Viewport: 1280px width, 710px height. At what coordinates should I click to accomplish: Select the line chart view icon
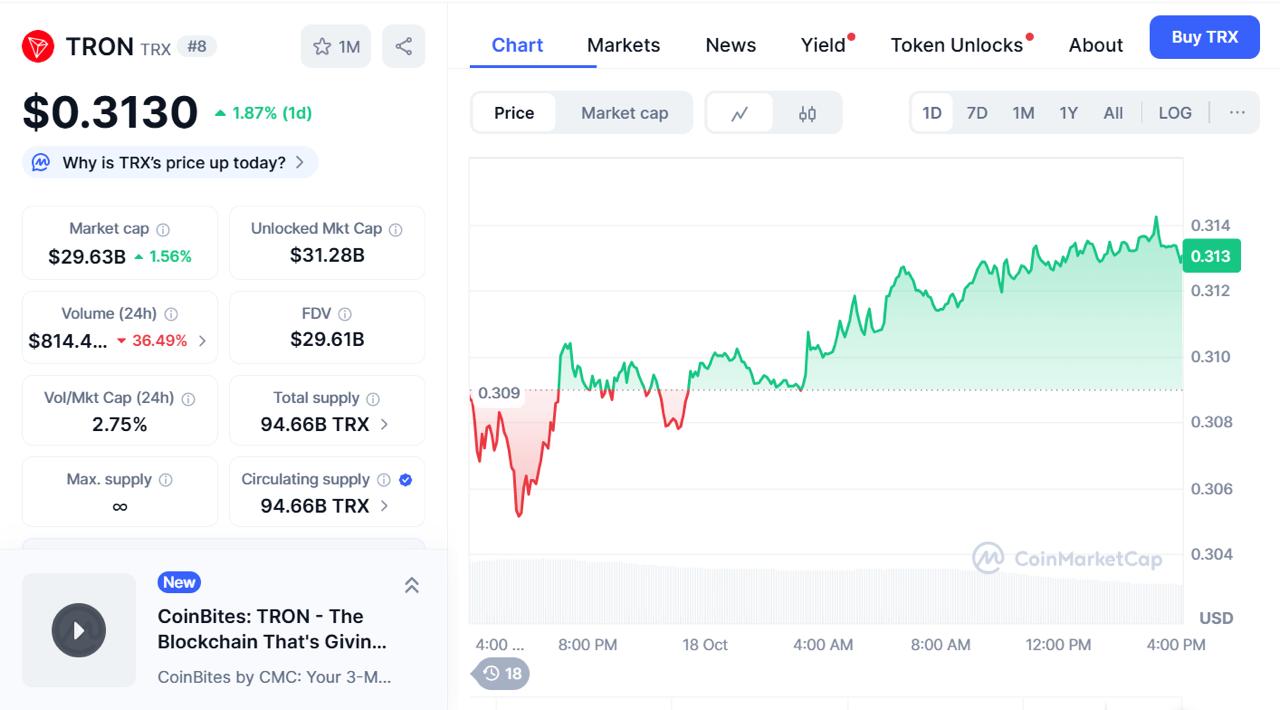click(740, 113)
